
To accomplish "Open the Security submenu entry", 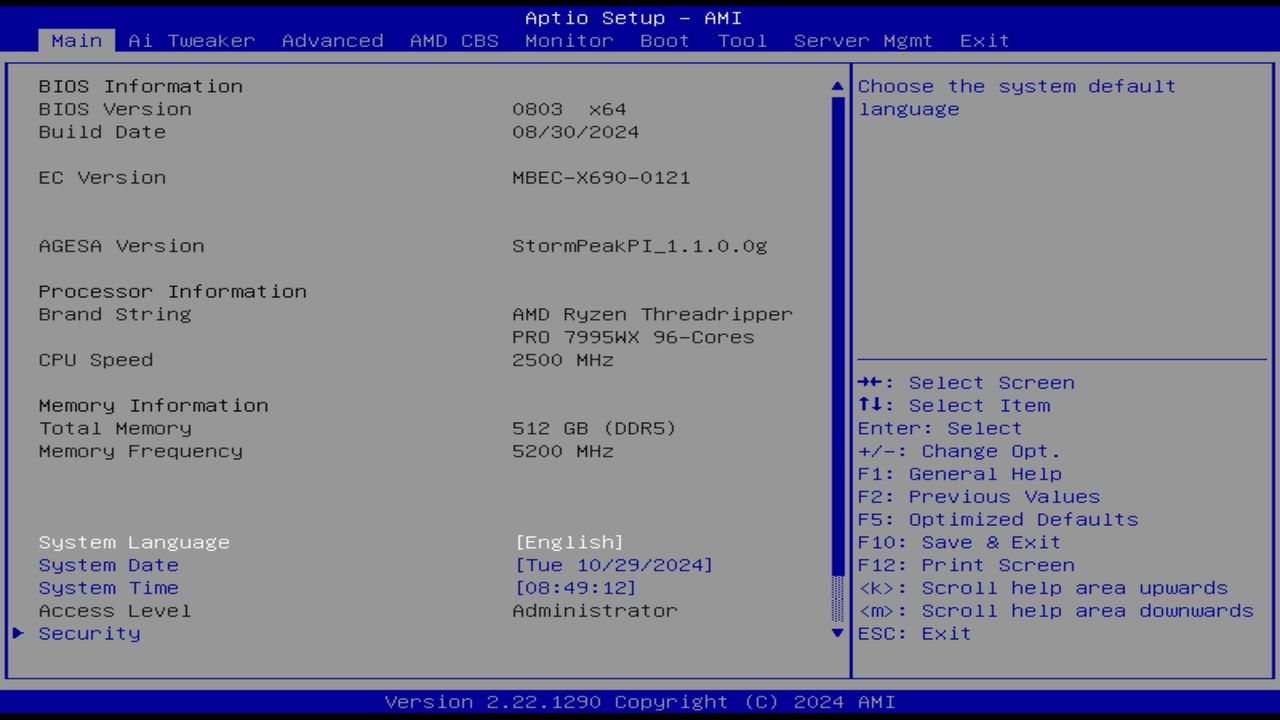I will [x=89, y=633].
